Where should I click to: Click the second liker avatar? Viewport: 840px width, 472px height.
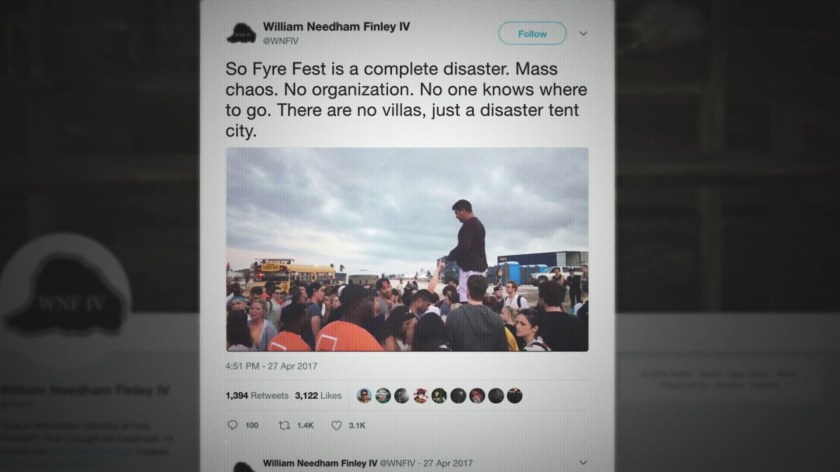382,396
